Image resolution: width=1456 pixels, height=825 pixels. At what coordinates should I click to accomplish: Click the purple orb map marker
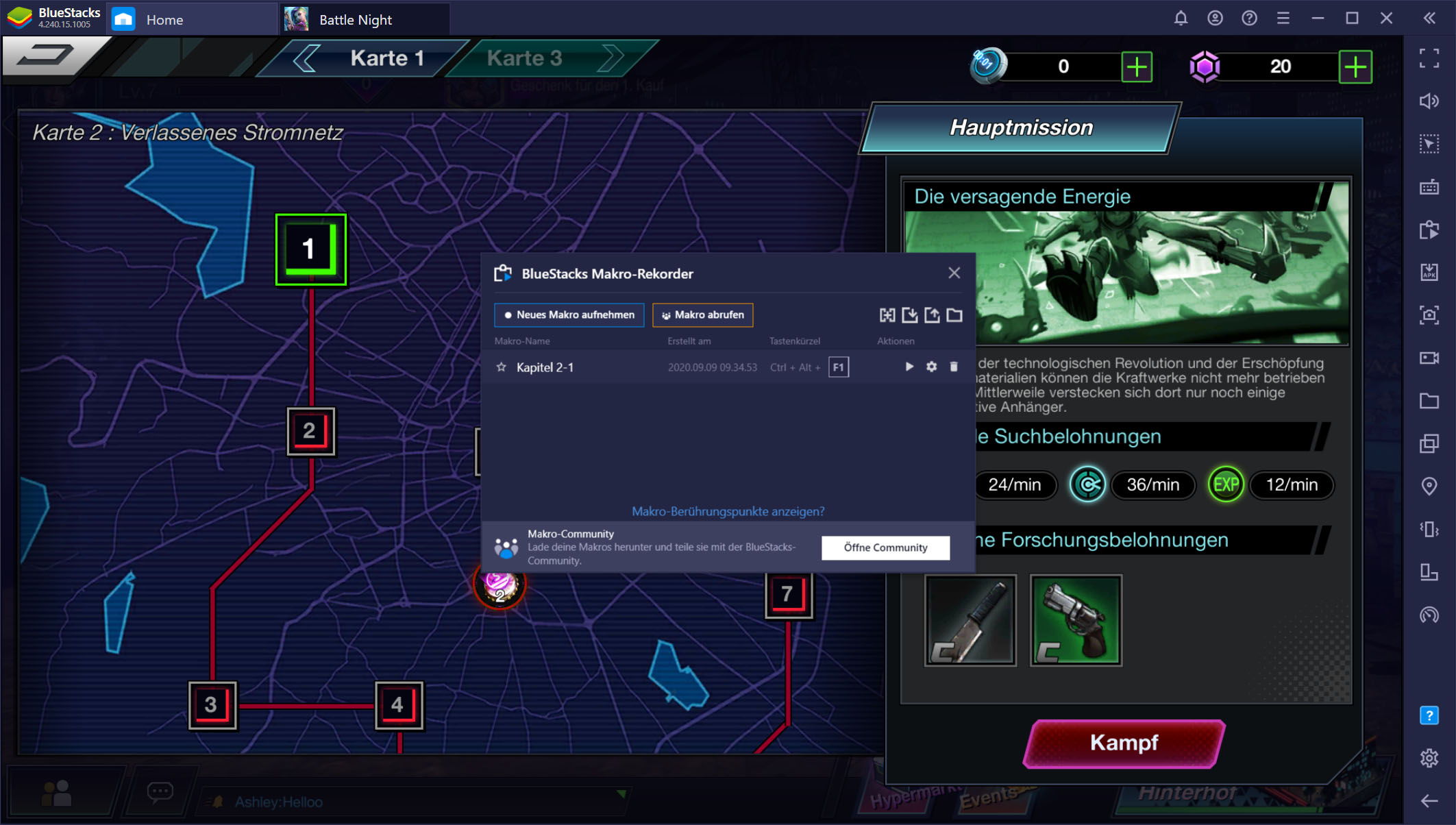click(499, 587)
